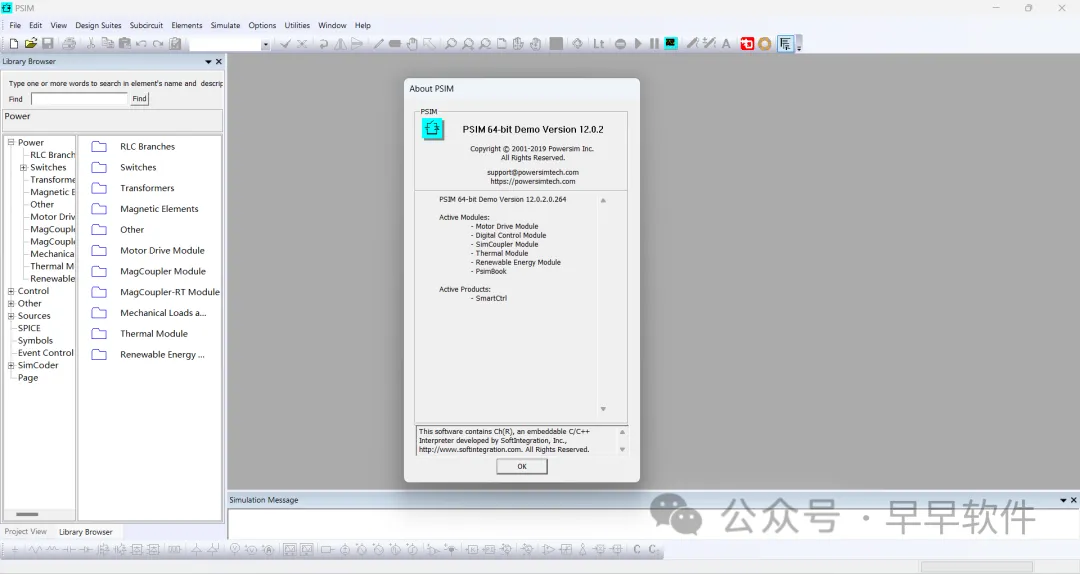Screen dimensions: 1080x574
Task: Expand the SimCoder tree node
Action: [x=11, y=365]
